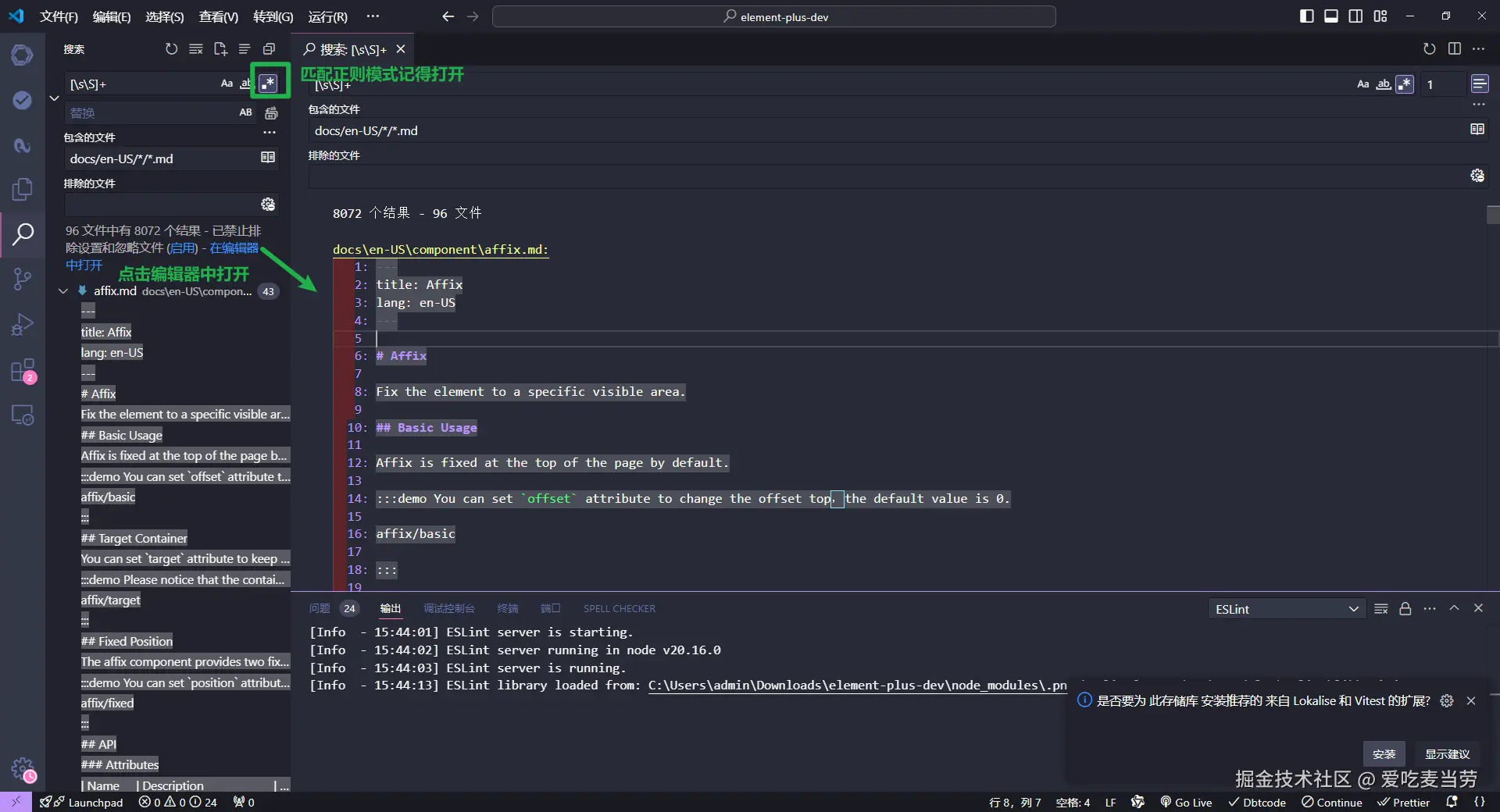Image resolution: width=1500 pixels, height=812 pixels.
Task: Toggle the bottom panel layout button
Action: 1331,16
